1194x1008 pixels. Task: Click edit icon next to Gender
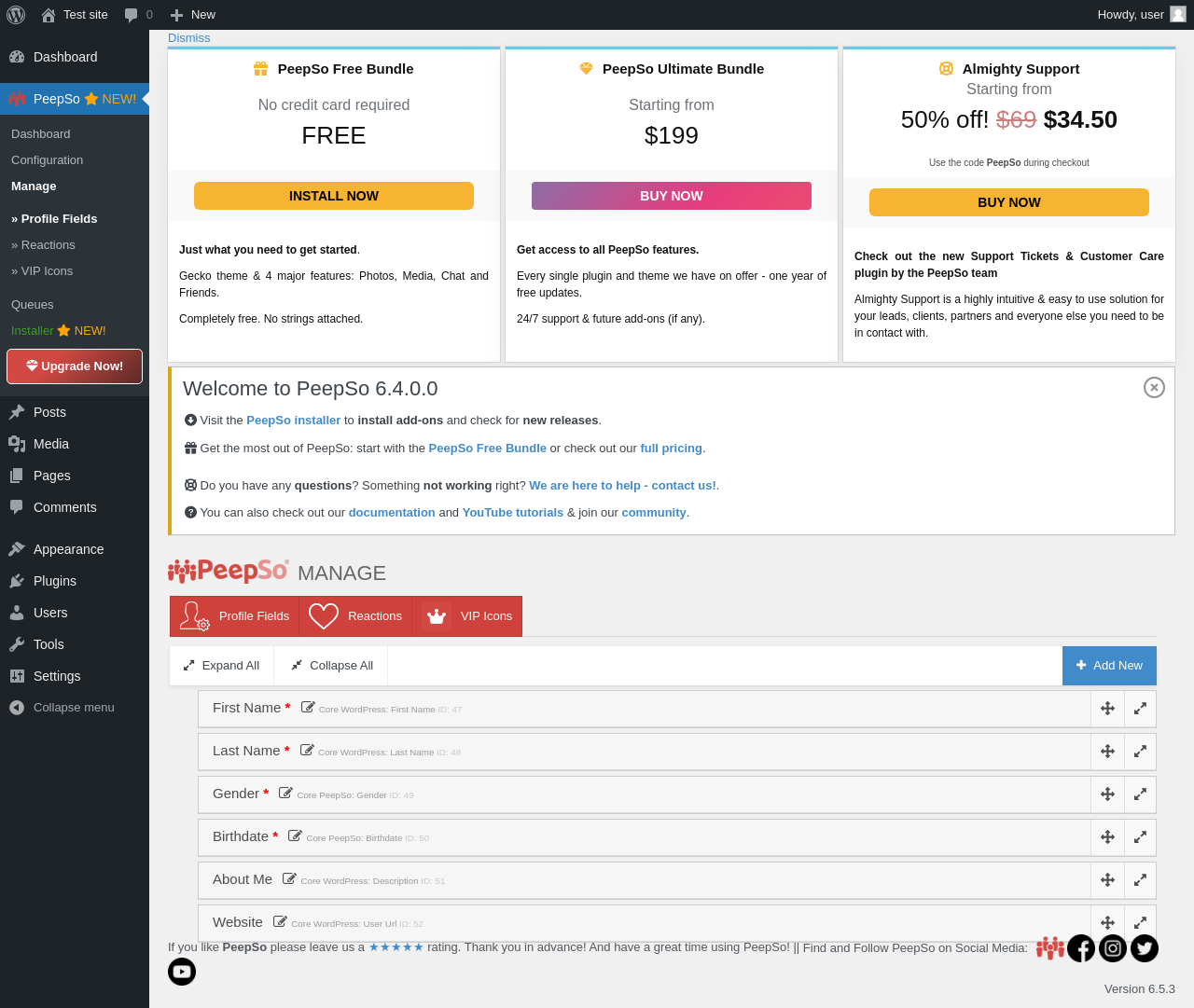(285, 793)
